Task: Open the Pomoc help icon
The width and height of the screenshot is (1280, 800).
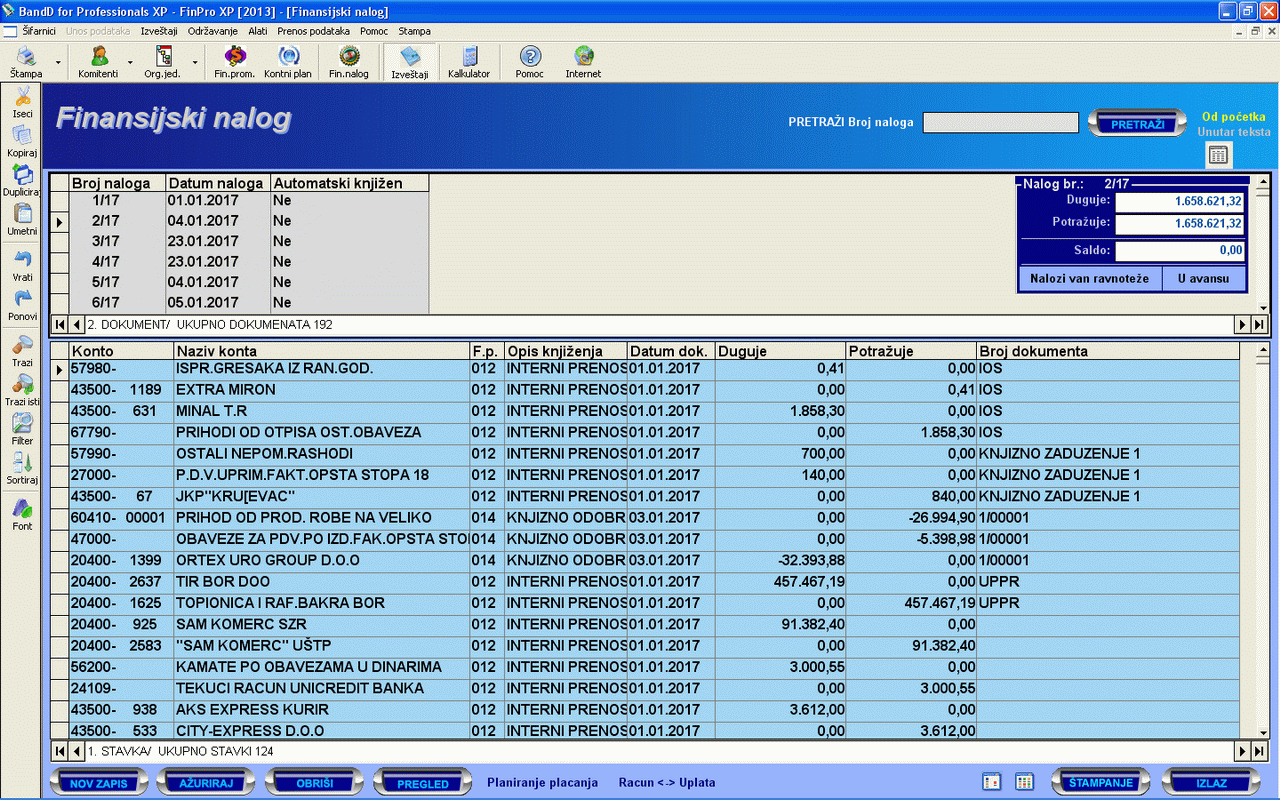Action: (x=530, y=62)
